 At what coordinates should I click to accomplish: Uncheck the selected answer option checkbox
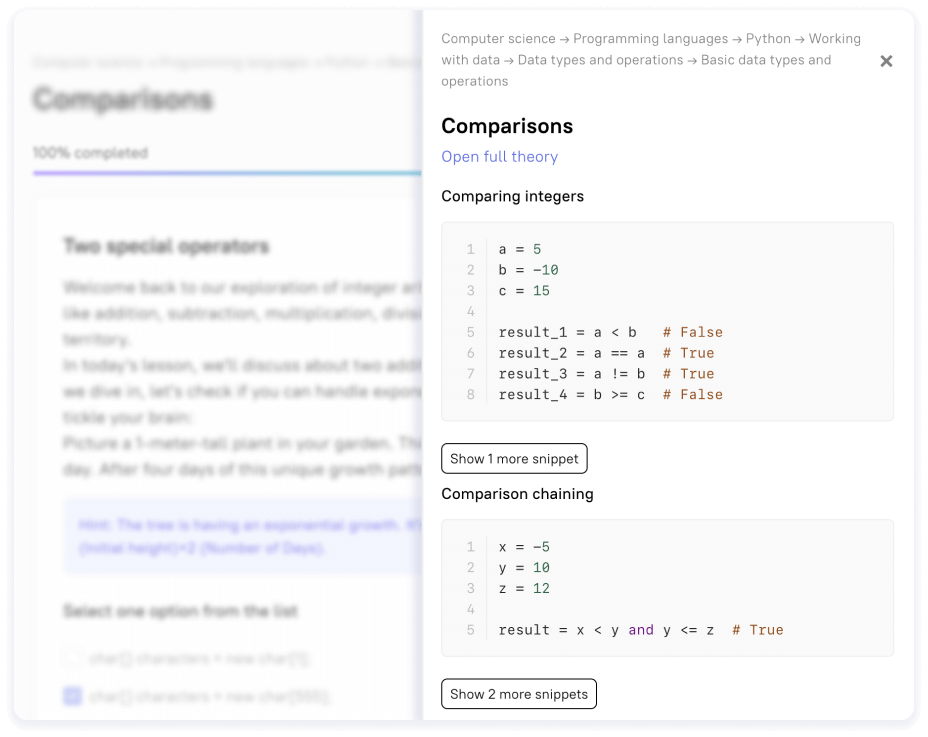pyautogui.click(x=72, y=696)
